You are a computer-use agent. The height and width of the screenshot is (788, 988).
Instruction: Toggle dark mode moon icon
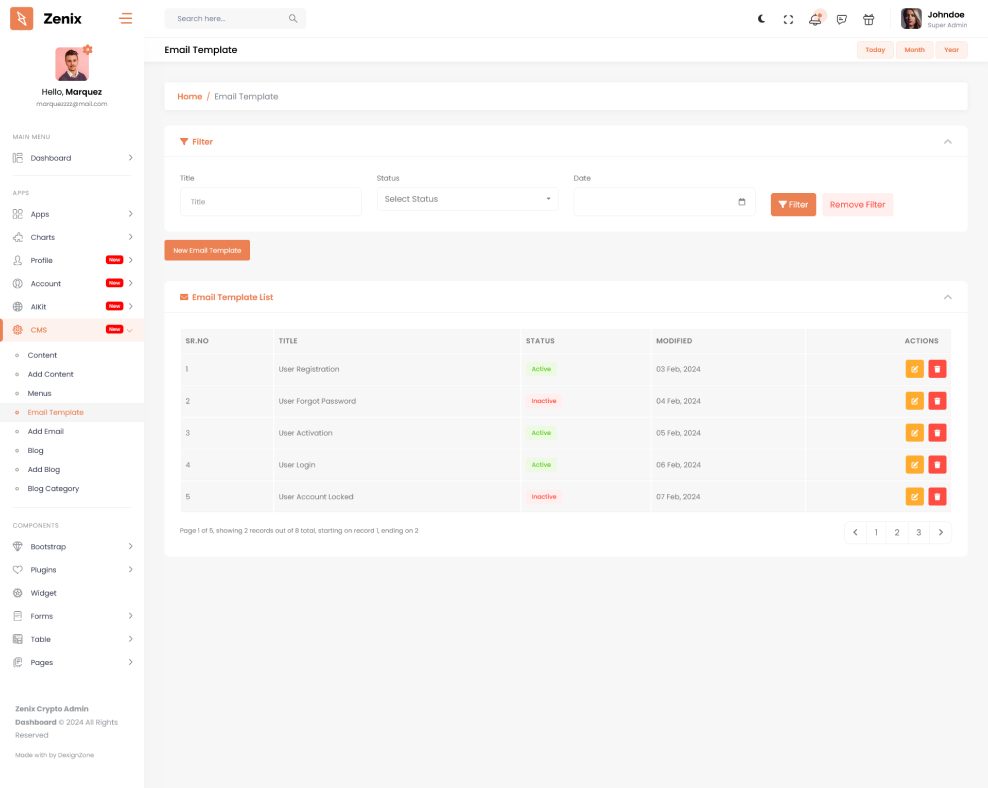click(761, 19)
